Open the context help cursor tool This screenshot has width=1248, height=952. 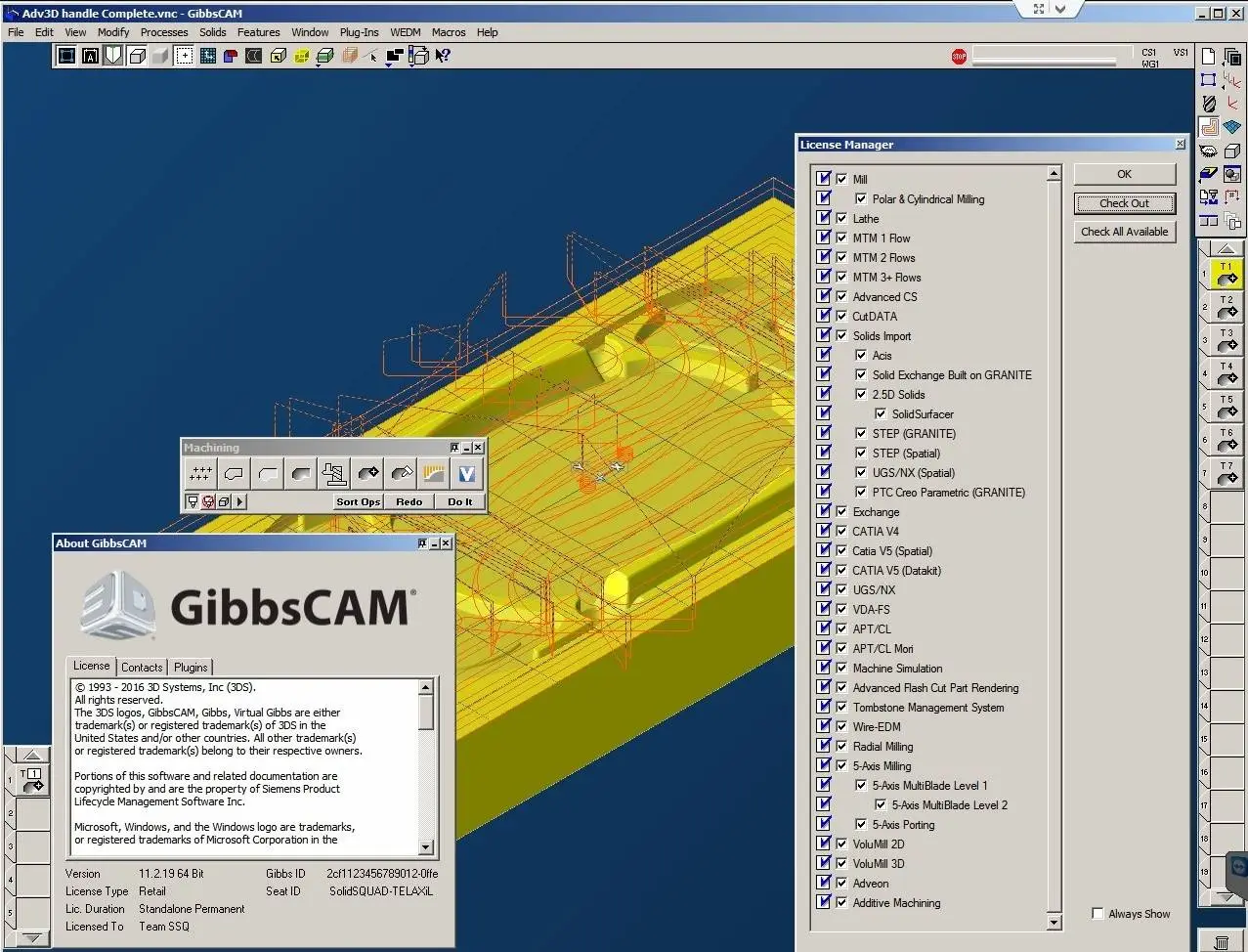(443, 56)
